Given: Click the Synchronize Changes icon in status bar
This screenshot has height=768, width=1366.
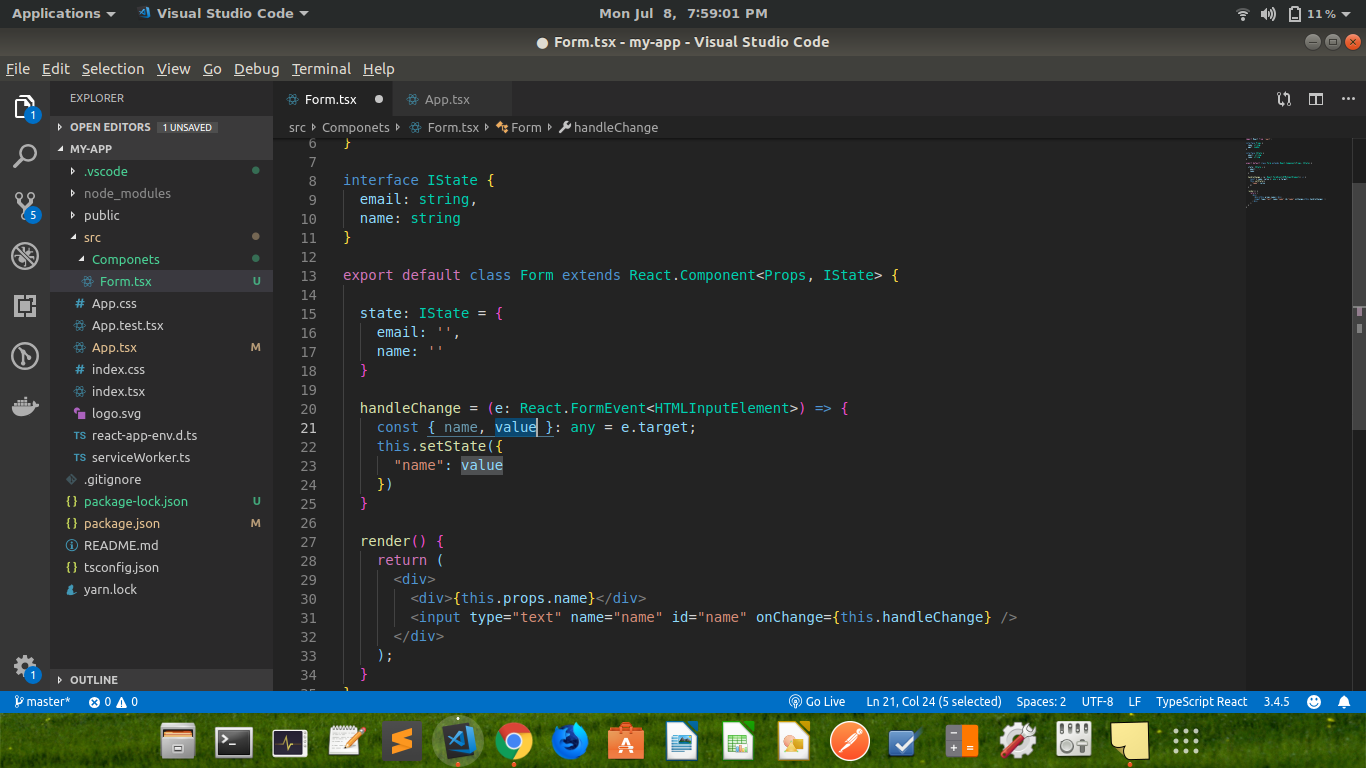Looking at the screenshot, I should [x=1284, y=99].
